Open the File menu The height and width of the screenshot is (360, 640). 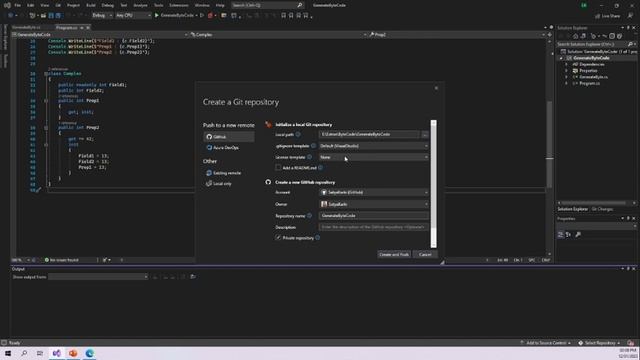click(x=18, y=5)
